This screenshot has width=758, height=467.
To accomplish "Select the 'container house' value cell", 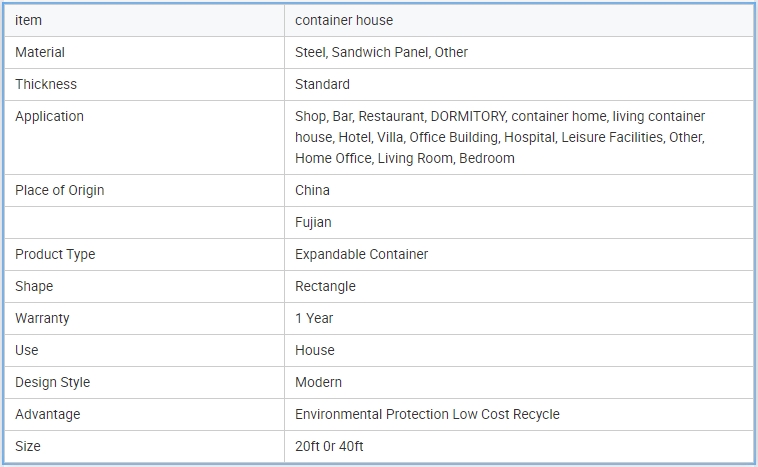I will 344,20.
